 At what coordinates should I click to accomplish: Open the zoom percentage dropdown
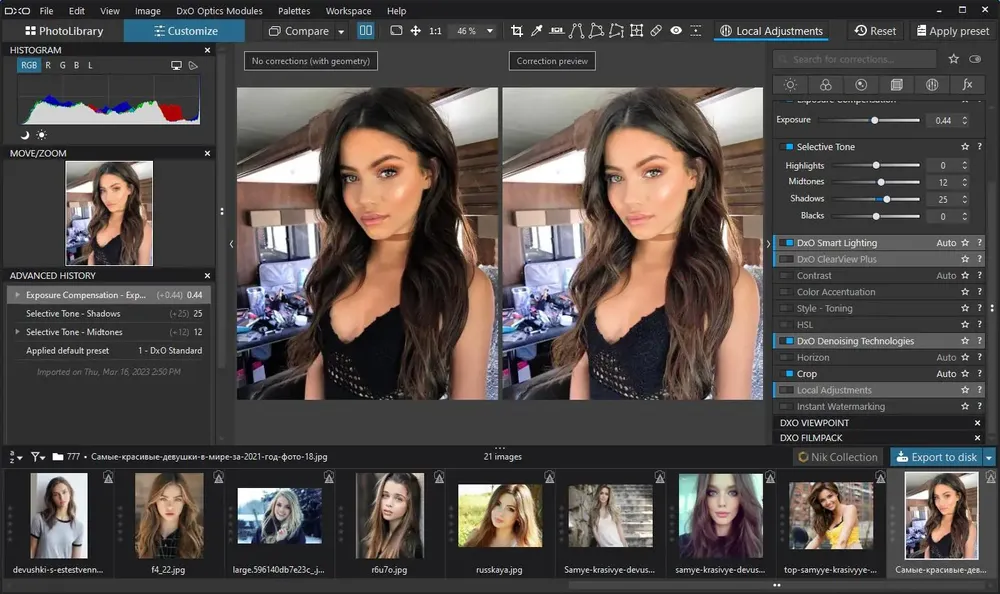490,31
